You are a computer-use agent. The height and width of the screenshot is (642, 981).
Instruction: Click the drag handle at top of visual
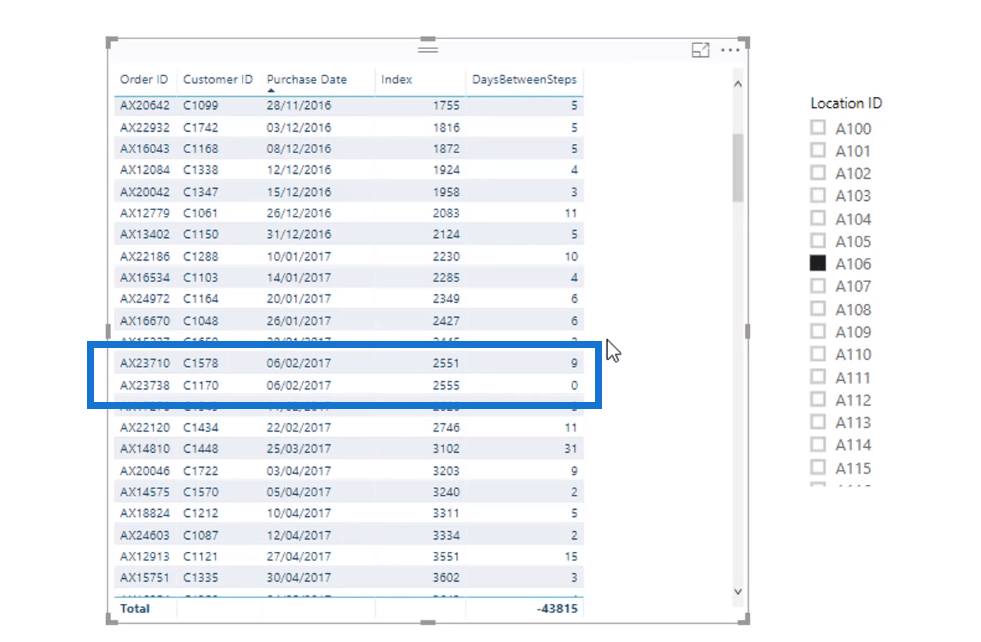pos(428,49)
